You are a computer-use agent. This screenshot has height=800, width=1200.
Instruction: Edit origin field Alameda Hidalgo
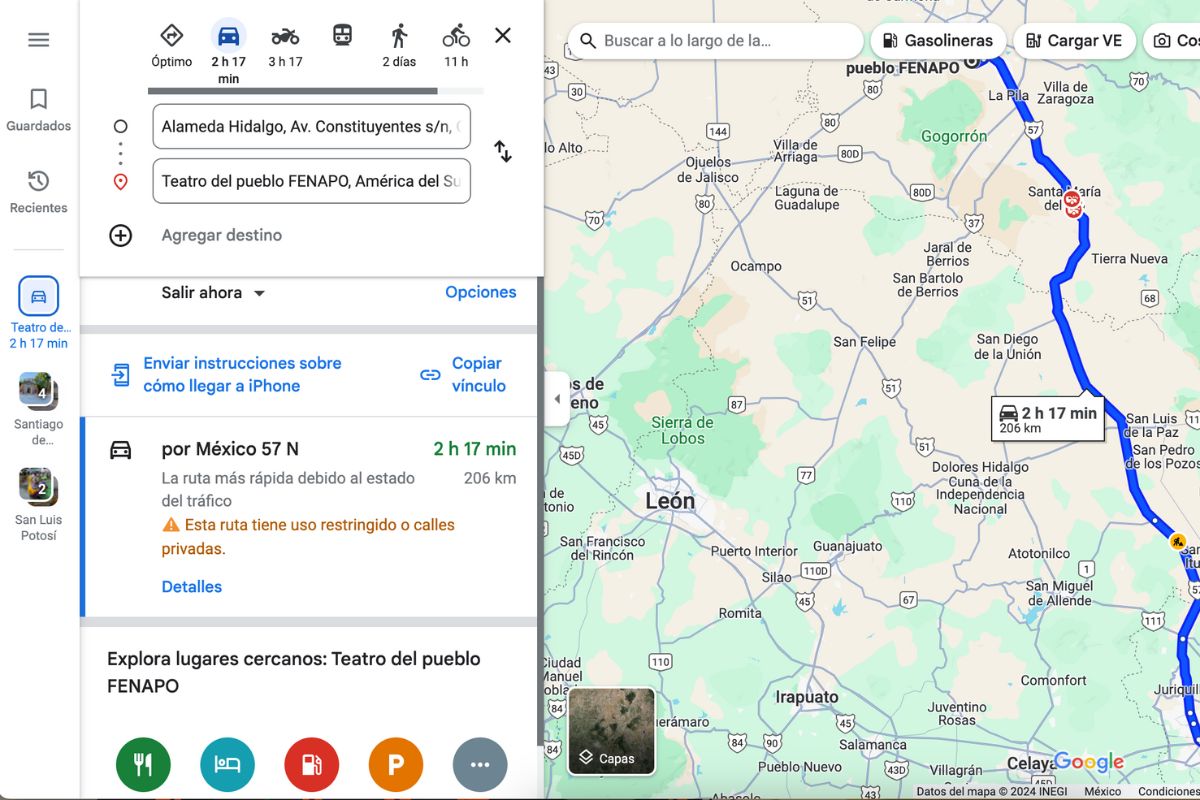point(311,127)
